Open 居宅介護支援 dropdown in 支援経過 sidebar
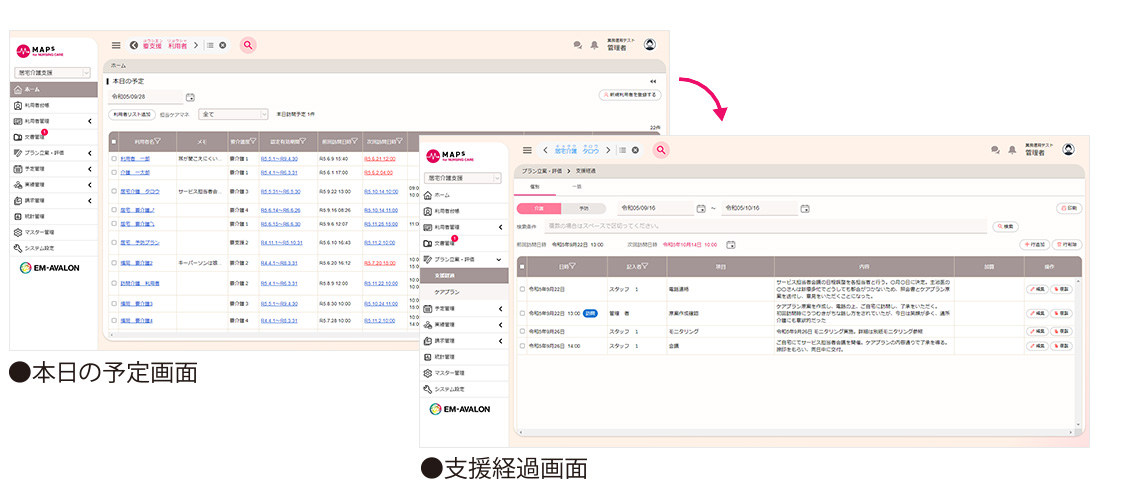 [463, 178]
